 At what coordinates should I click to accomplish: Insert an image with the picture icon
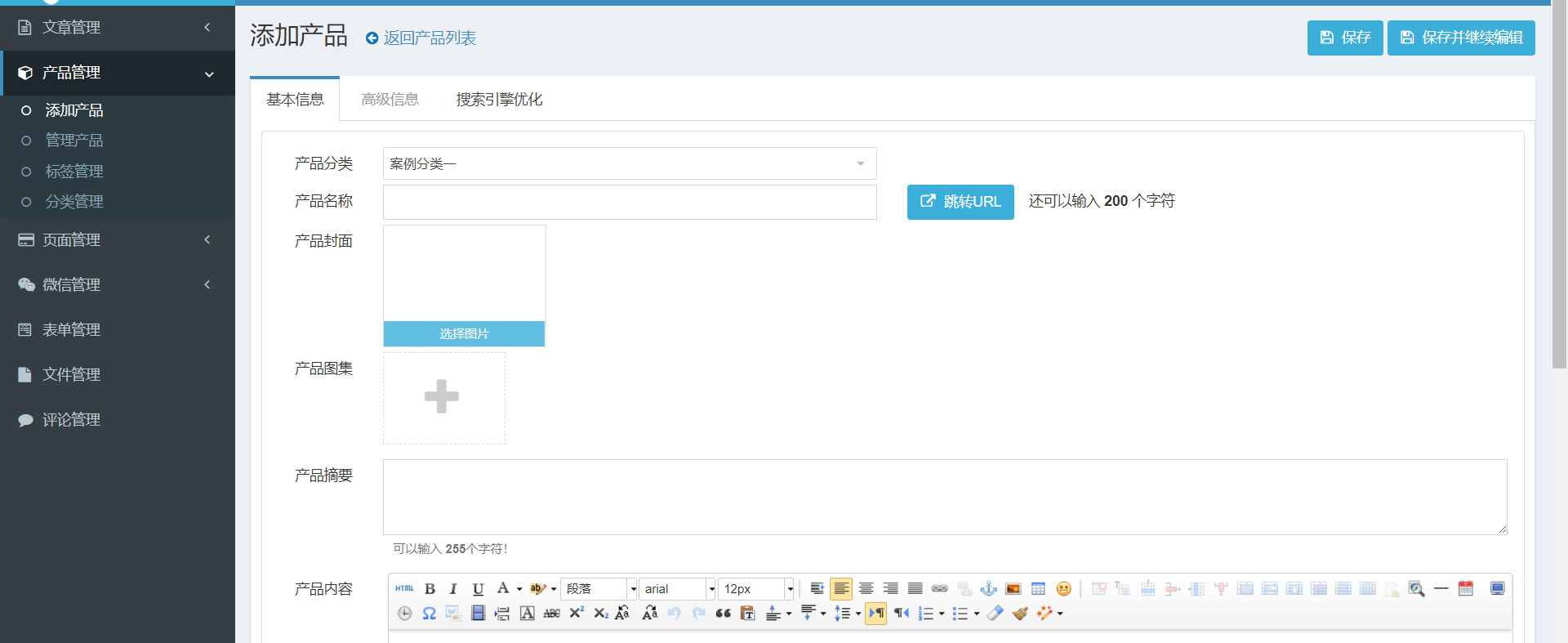(1013, 588)
